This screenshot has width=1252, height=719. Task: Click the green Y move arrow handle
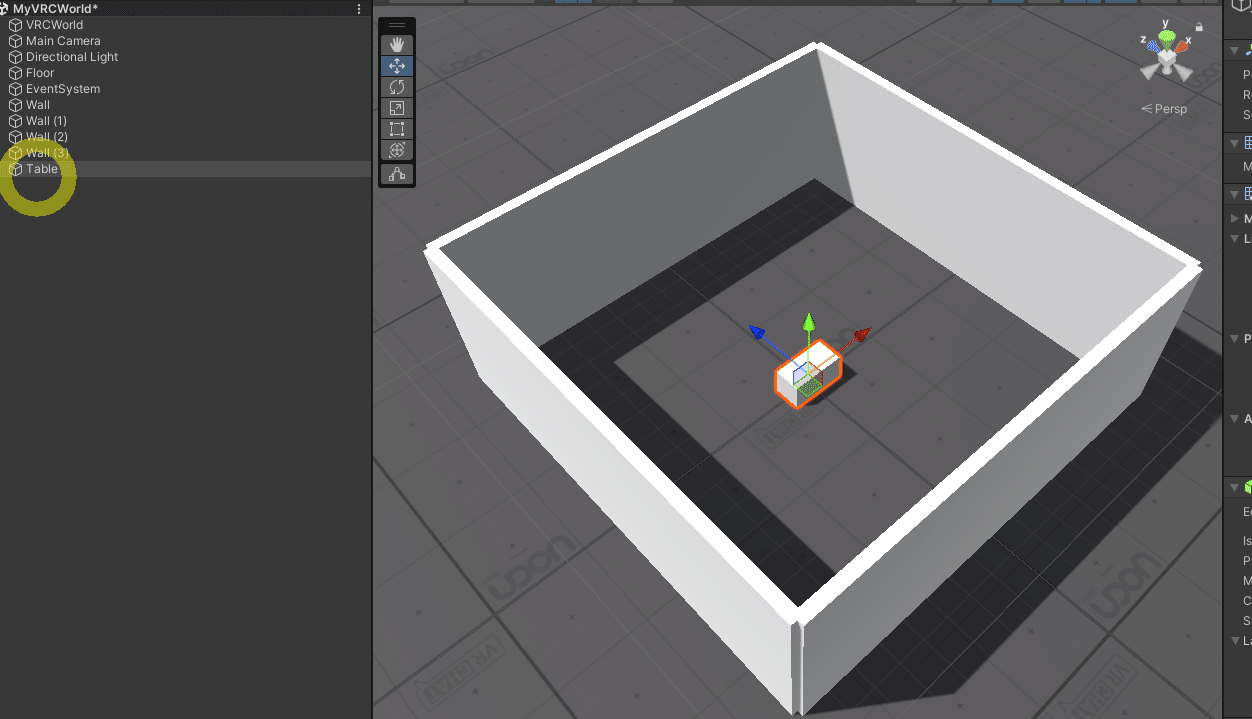coord(809,322)
